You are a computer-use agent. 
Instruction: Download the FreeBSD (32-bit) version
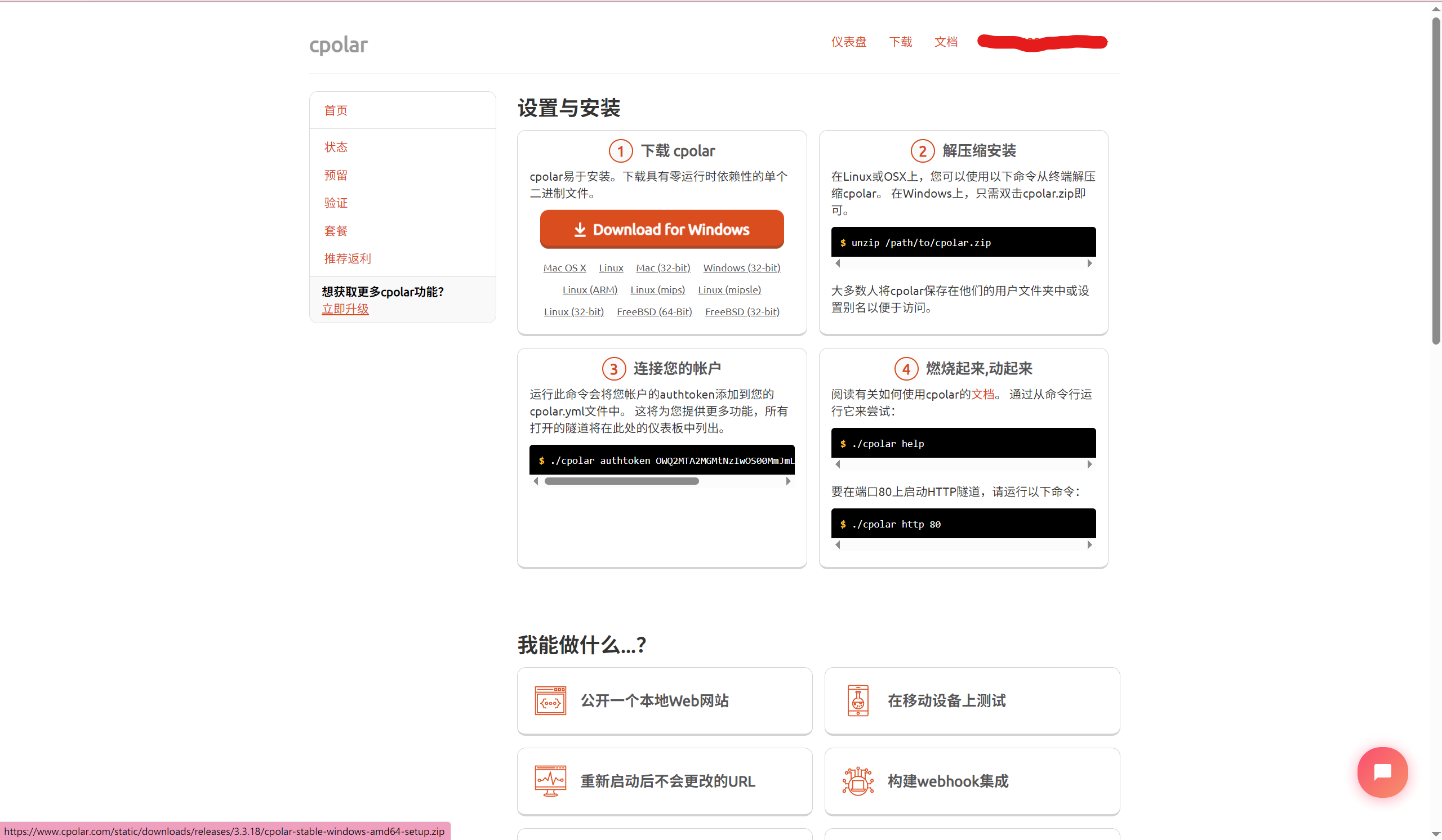[742, 312]
